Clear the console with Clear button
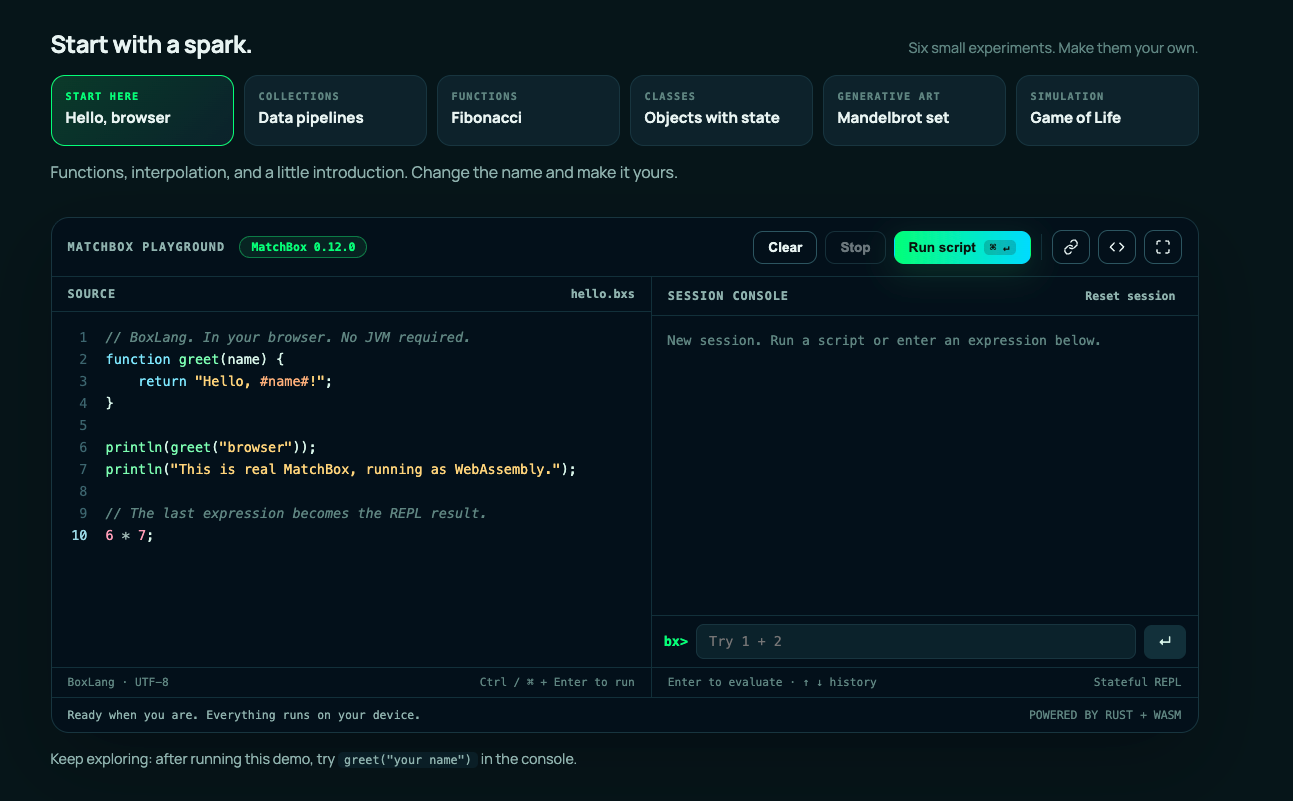Image resolution: width=1293 pixels, height=801 pixels. pyautogui.click(x=785, y=247)
